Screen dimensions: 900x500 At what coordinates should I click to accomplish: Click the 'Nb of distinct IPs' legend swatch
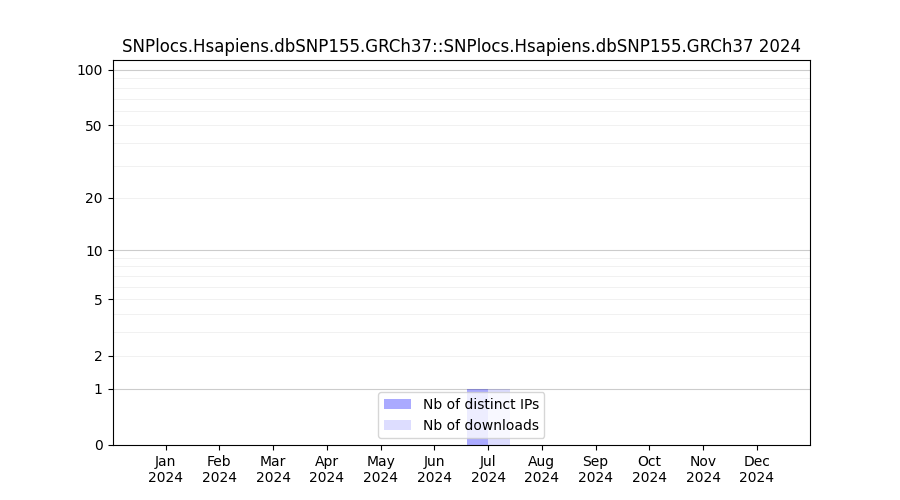[x=397, y=404]
